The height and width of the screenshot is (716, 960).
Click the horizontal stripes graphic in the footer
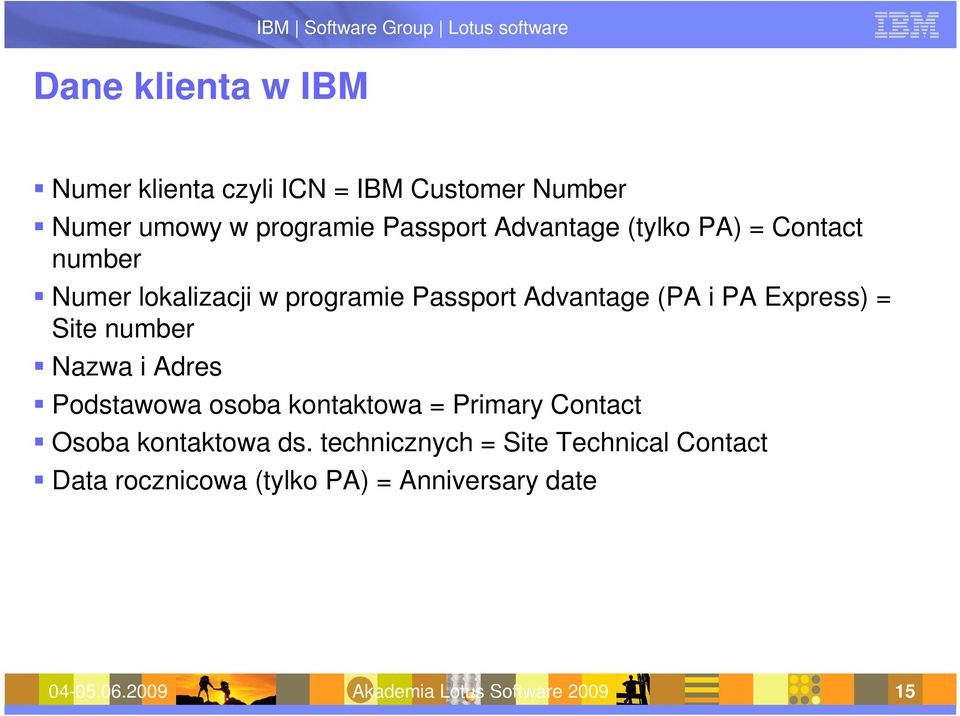701,690
